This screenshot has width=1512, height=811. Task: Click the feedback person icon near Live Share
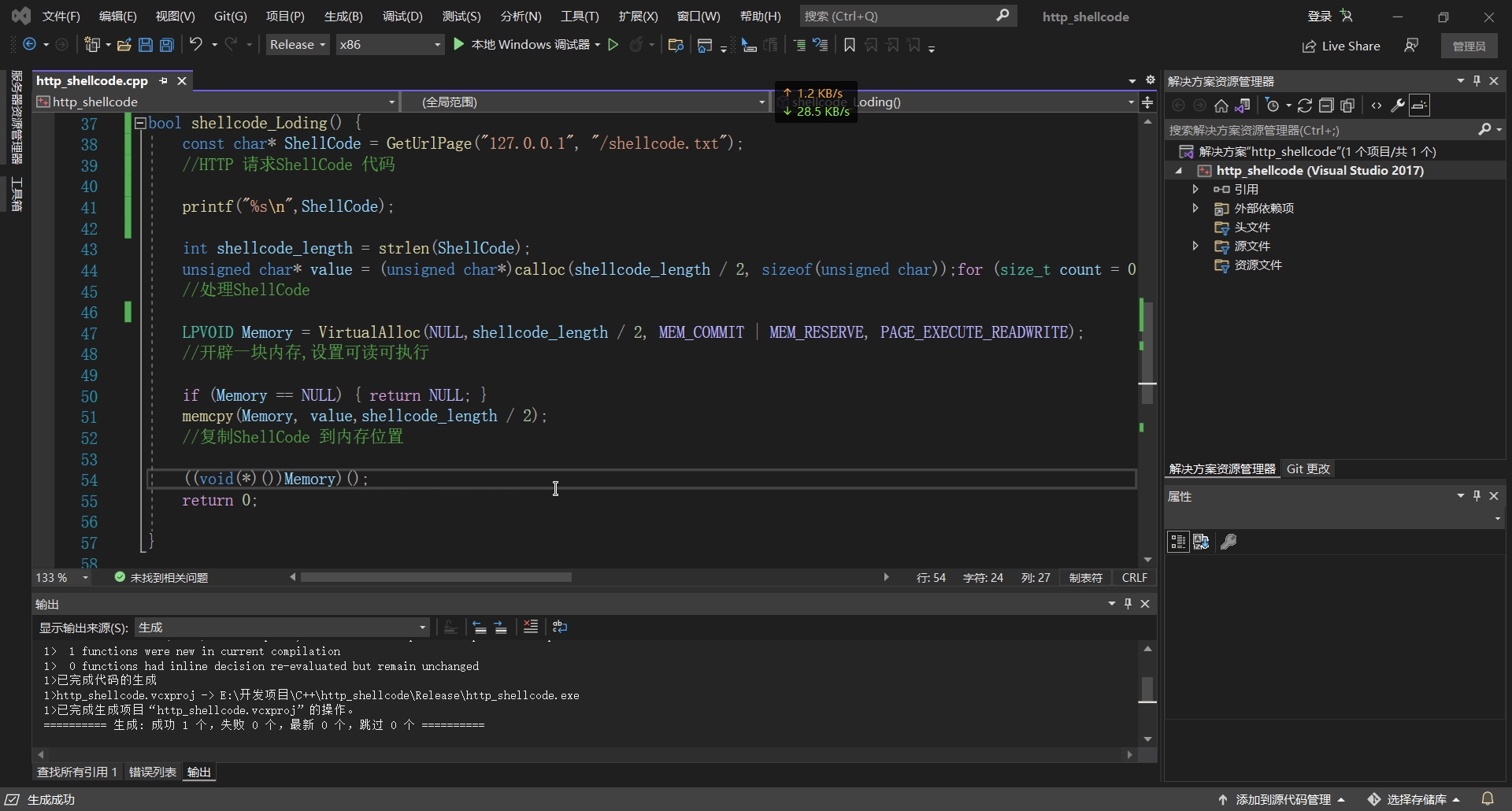click(x=1411, y=46)
